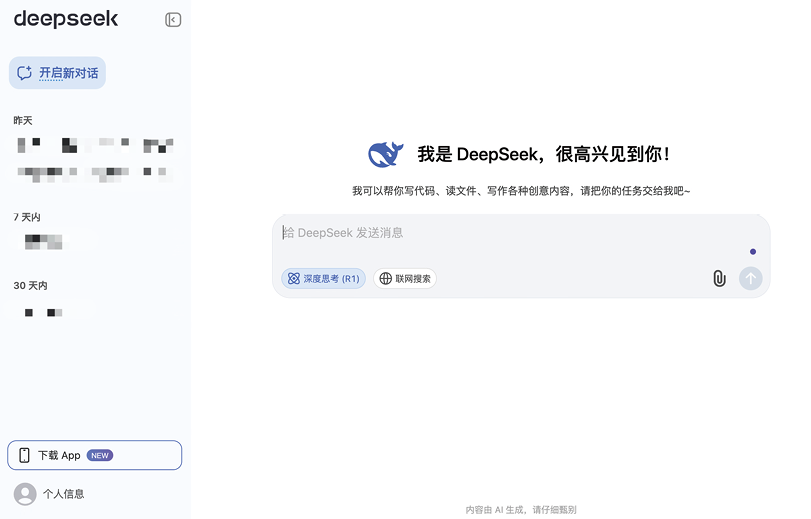Open the first blurred conversation under 昨天
The height and width of the screenshot is (519, 811).
coord(95,145)
